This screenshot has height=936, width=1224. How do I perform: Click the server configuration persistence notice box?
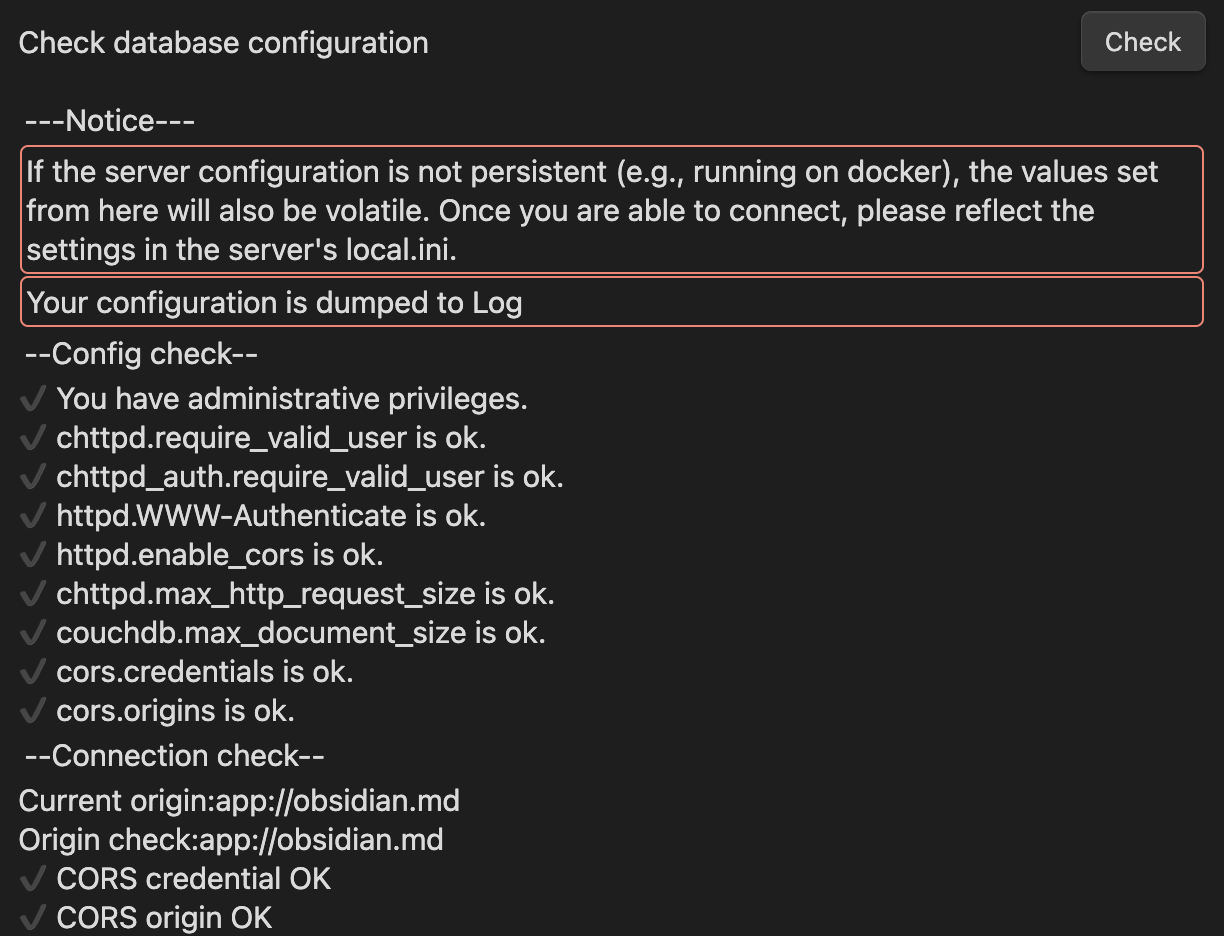pyautogui.click(x=611, y=210)
